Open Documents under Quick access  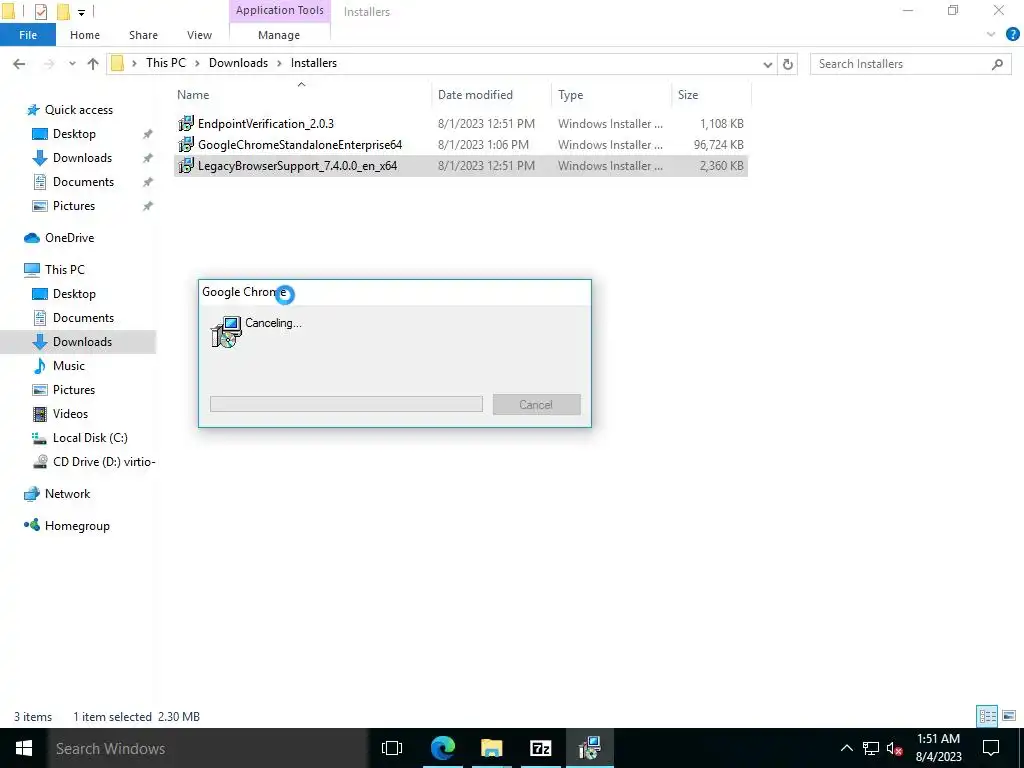83,182
